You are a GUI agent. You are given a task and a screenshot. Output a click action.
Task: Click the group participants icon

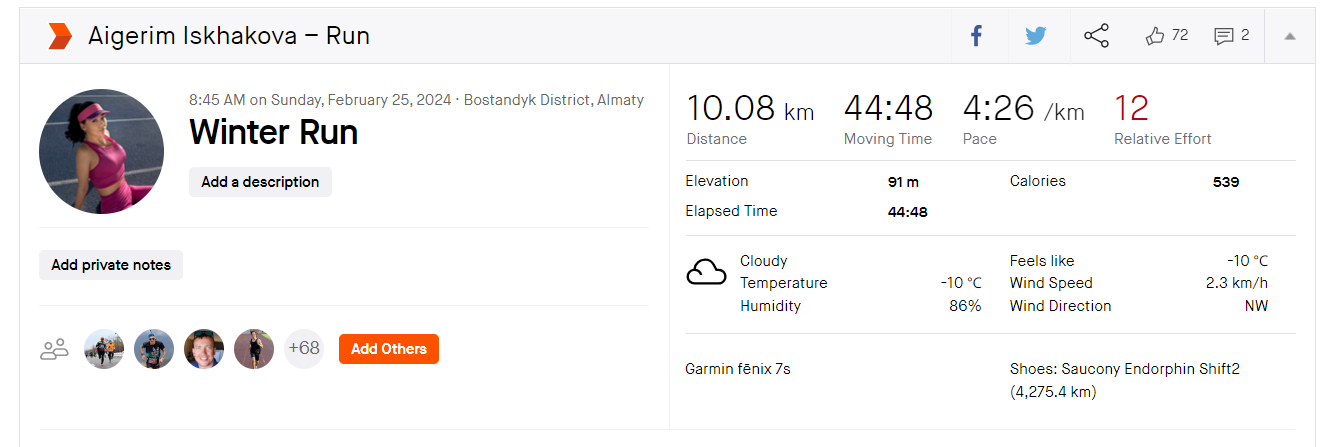click(x=54, y=349)
